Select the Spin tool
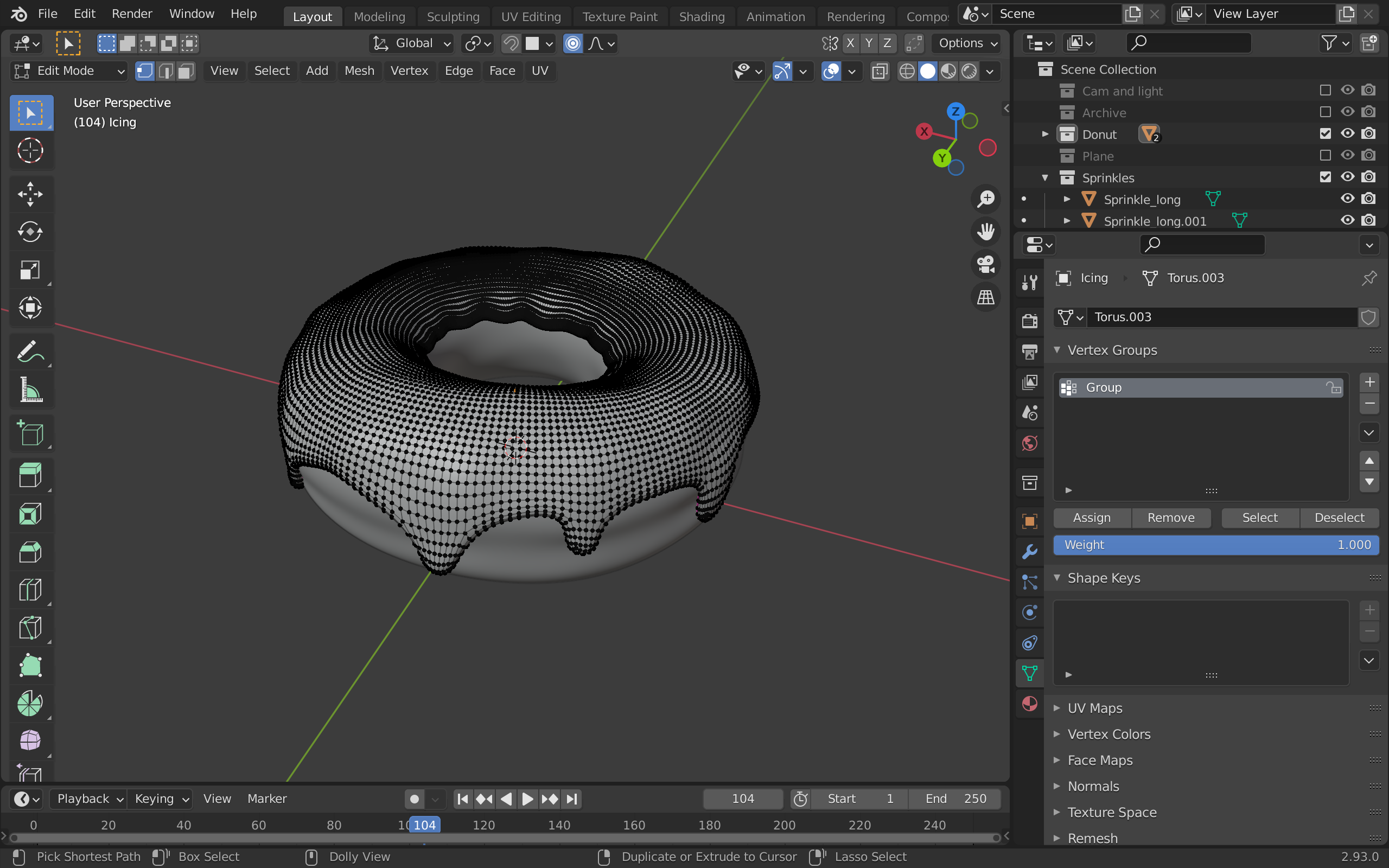The height and width of the screenshot is (868, 1389). tap(30, 703)
